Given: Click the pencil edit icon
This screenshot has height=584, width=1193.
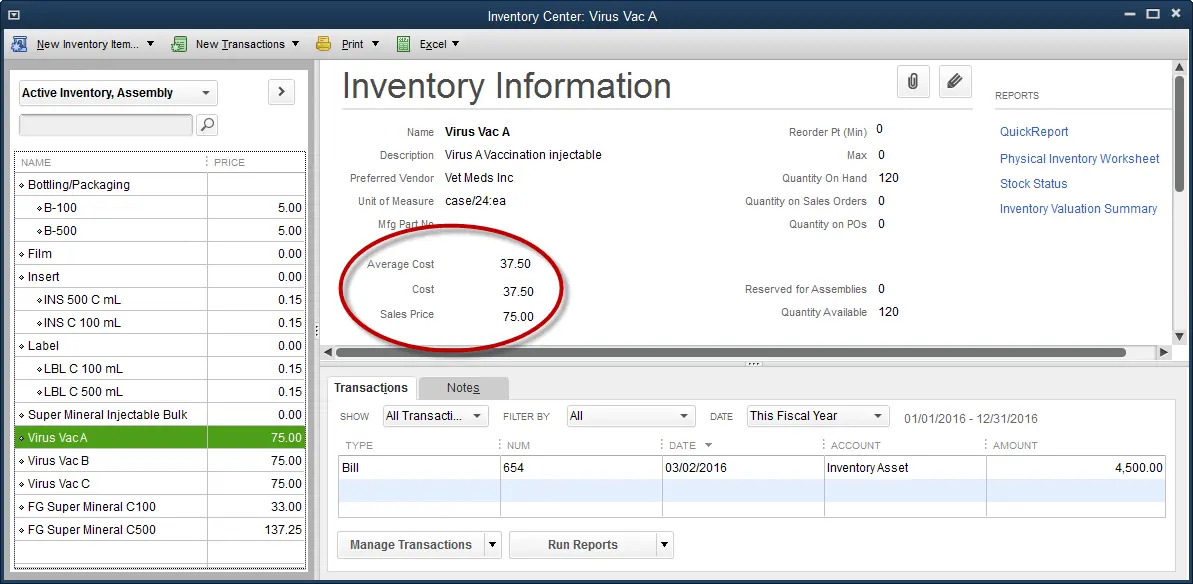Looking at the screenshot, I should (x=956, y=81).
